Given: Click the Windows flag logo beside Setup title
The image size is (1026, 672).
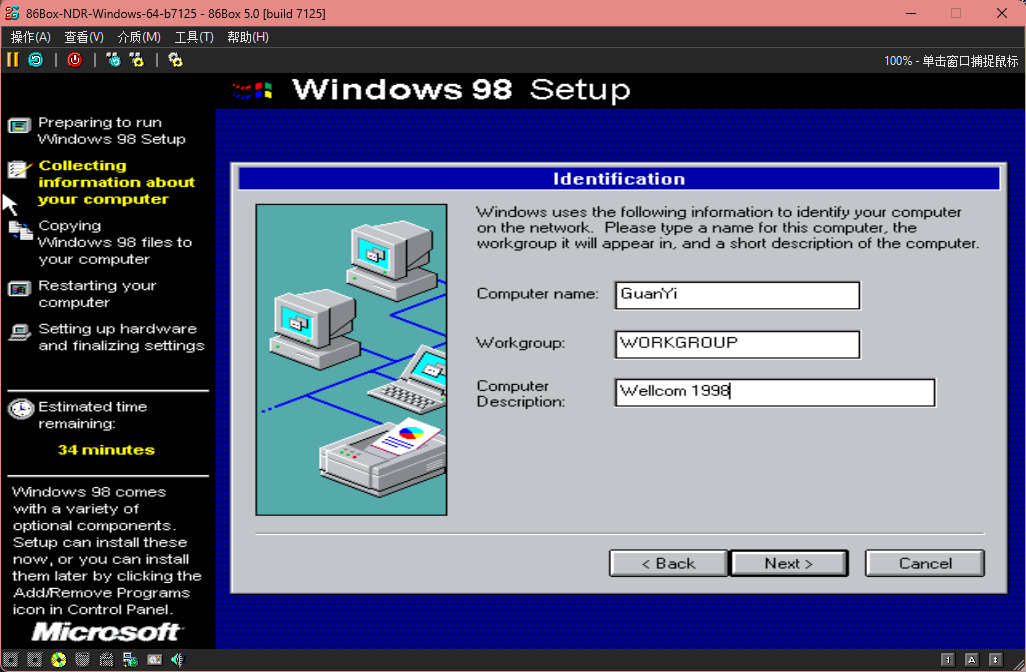Looking at the screenshot, I should 253,90.
